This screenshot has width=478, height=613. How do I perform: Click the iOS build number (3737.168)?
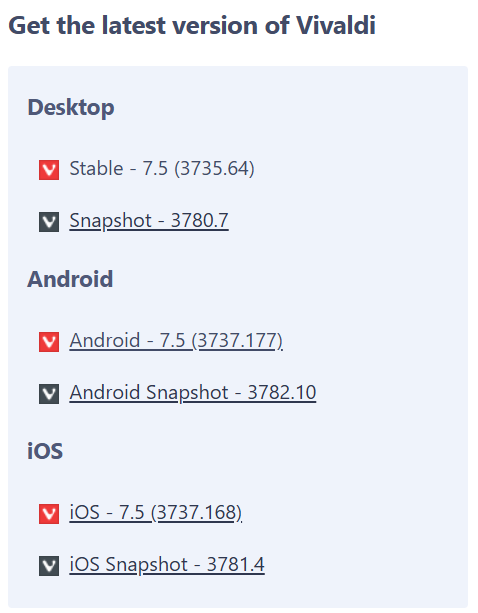[x=197, y=513]
